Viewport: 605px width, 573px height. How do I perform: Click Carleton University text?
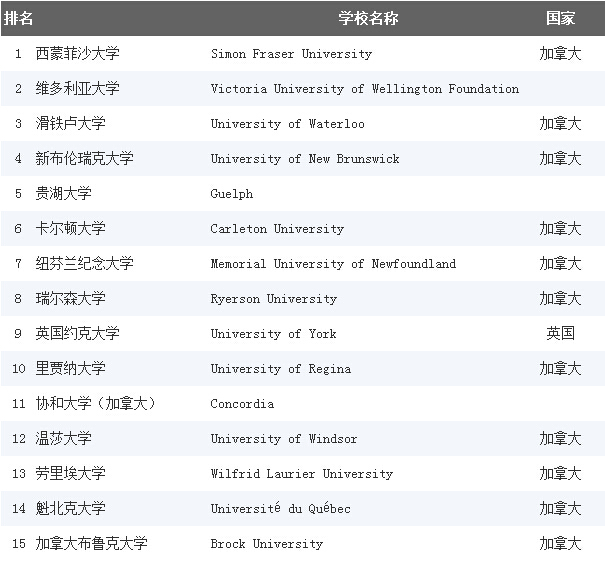click(277, 229)
